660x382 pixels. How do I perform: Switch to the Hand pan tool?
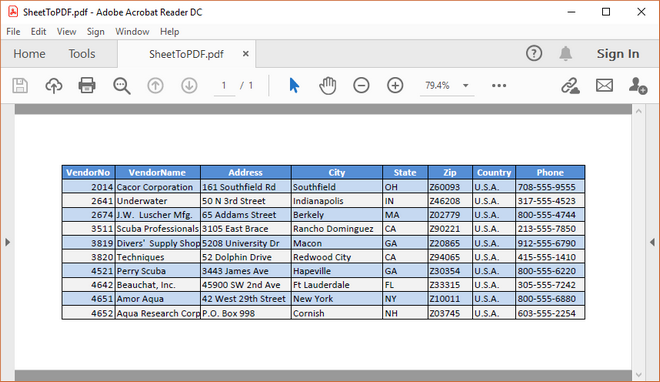[327, 85]
